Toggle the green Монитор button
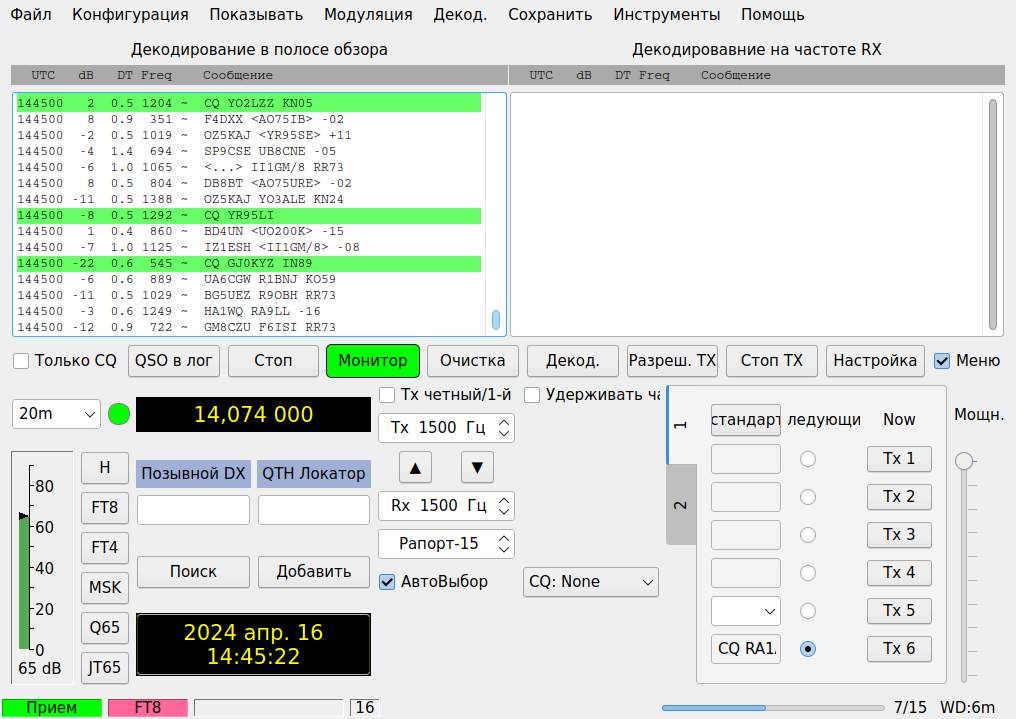The image size is (1016, 719). point(373,361)
